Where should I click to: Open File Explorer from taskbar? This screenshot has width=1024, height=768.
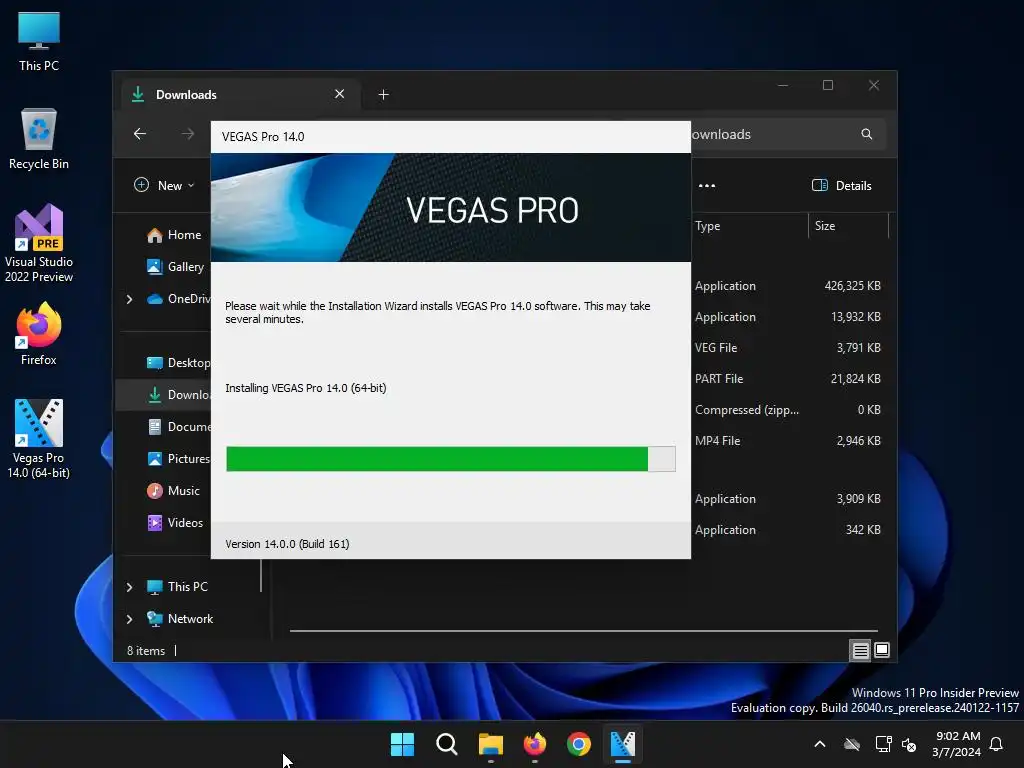click(x=490, y=744)
